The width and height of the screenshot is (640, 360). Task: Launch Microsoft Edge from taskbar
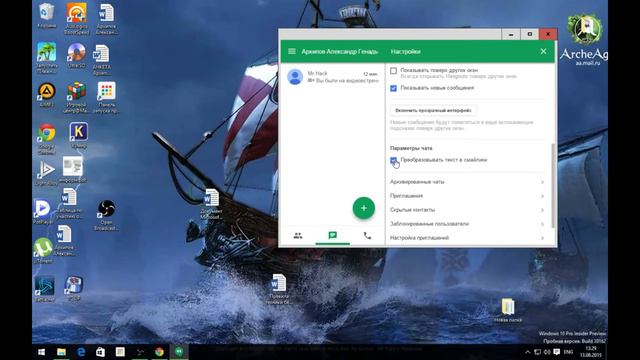[x=81, y=352]
